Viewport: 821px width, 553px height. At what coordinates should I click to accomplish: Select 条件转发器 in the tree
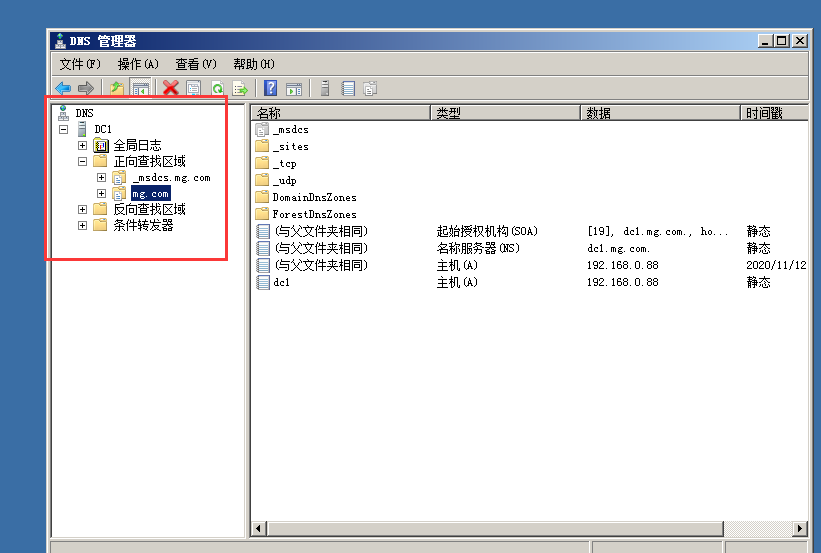point(143,225)
